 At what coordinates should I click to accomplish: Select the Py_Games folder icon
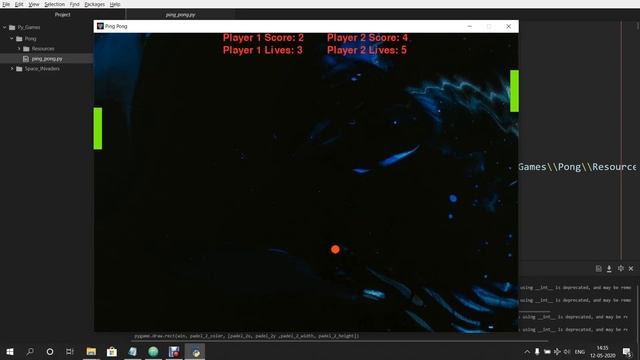(12, 27)
